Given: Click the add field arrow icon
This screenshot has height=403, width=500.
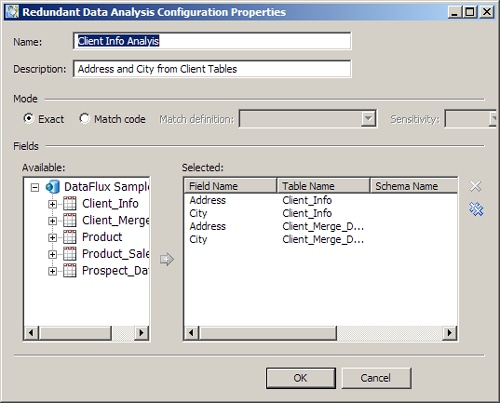Looking at the screenshot, I should (x=167, y=259).
